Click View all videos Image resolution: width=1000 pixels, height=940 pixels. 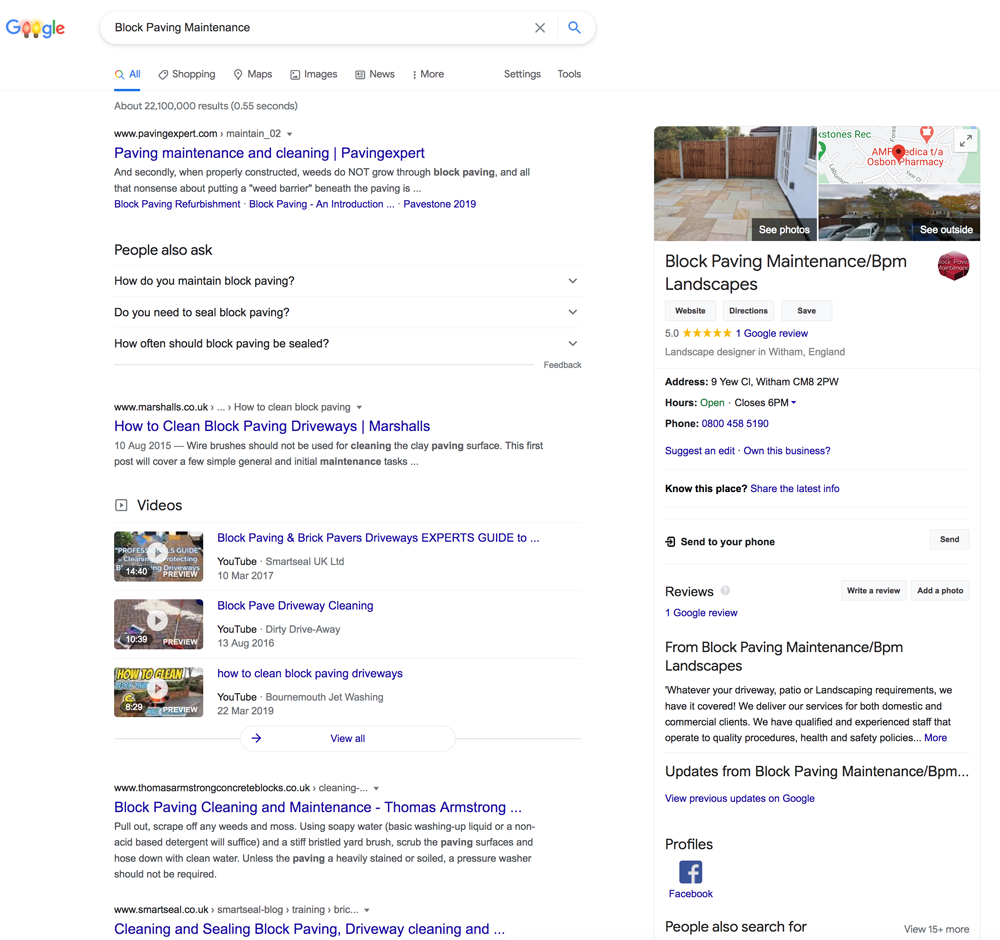tap(348, 738)
